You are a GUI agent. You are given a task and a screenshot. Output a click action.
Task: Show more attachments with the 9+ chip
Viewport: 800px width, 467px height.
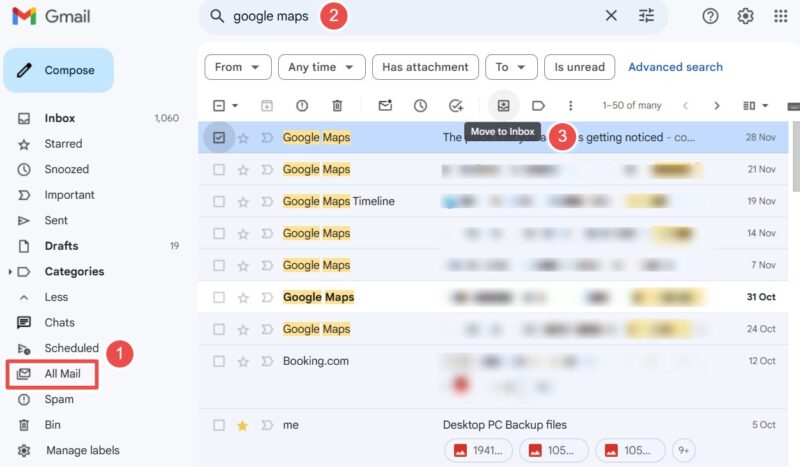[684, 450]
